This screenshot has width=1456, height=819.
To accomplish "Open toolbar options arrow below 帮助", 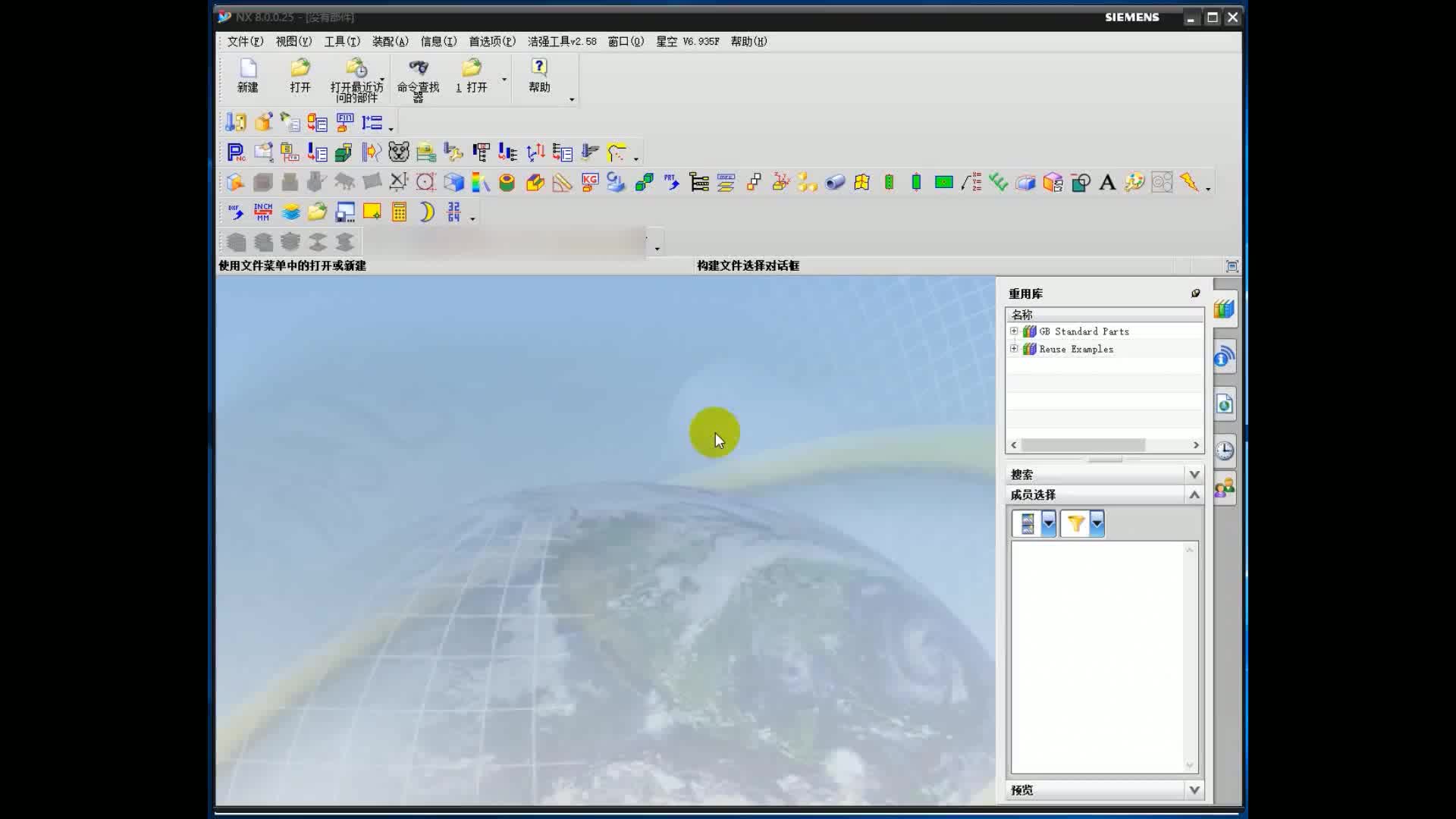I will tap(572, 99).
